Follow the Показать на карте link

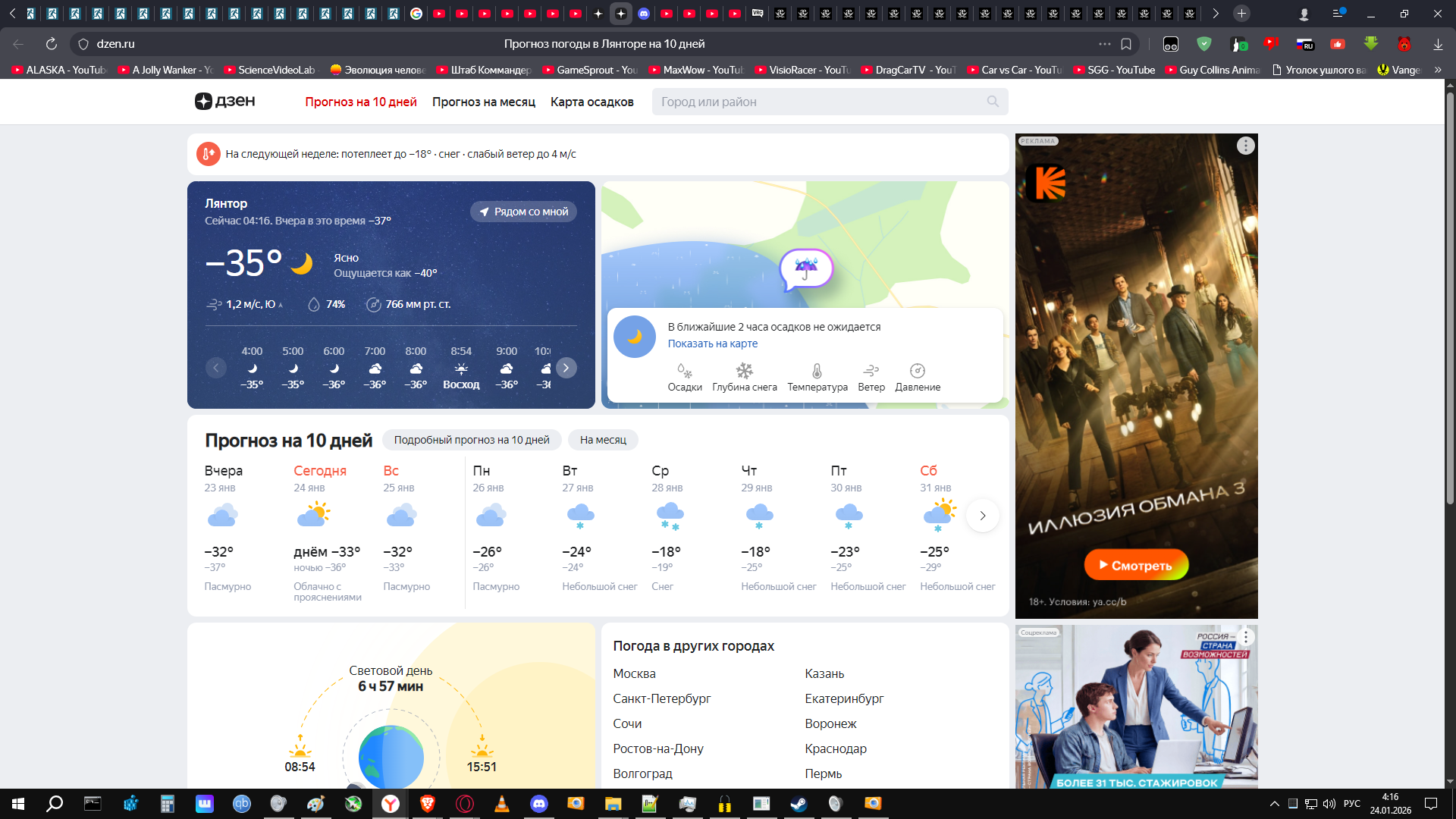coord(712,344)
